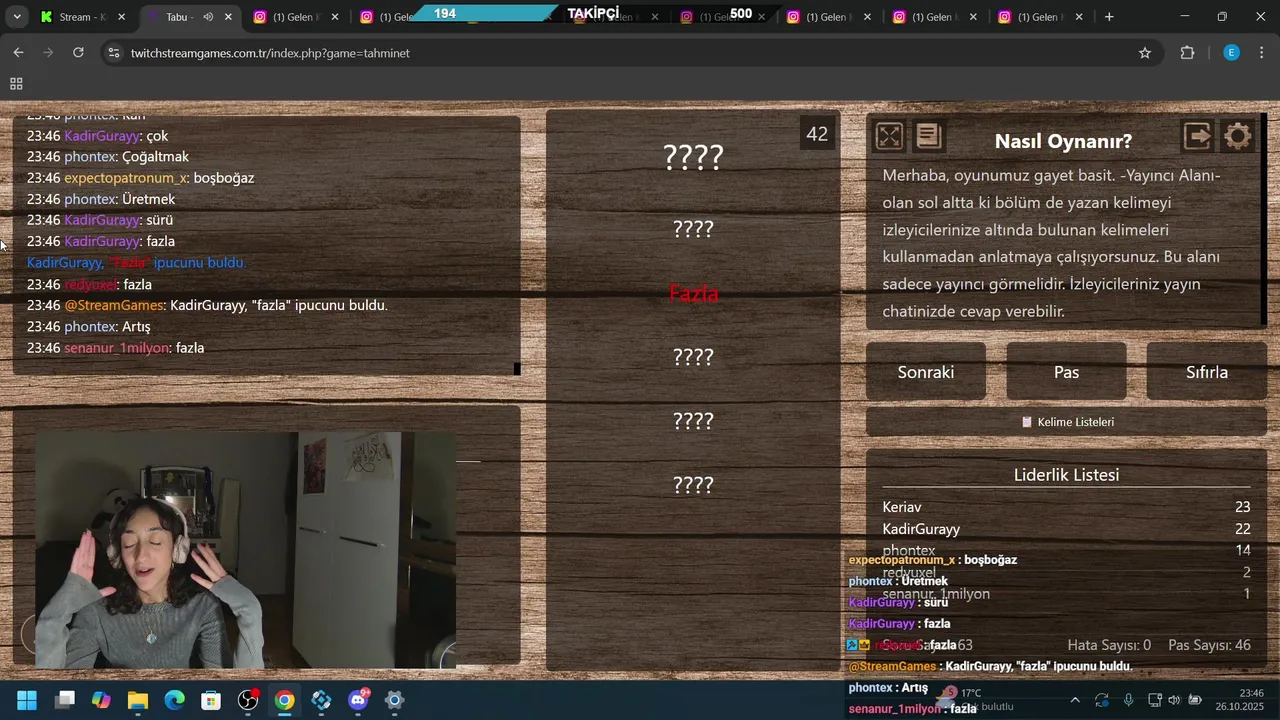
Task: Open the volume icon in system tray
Action: [1174, 700]
